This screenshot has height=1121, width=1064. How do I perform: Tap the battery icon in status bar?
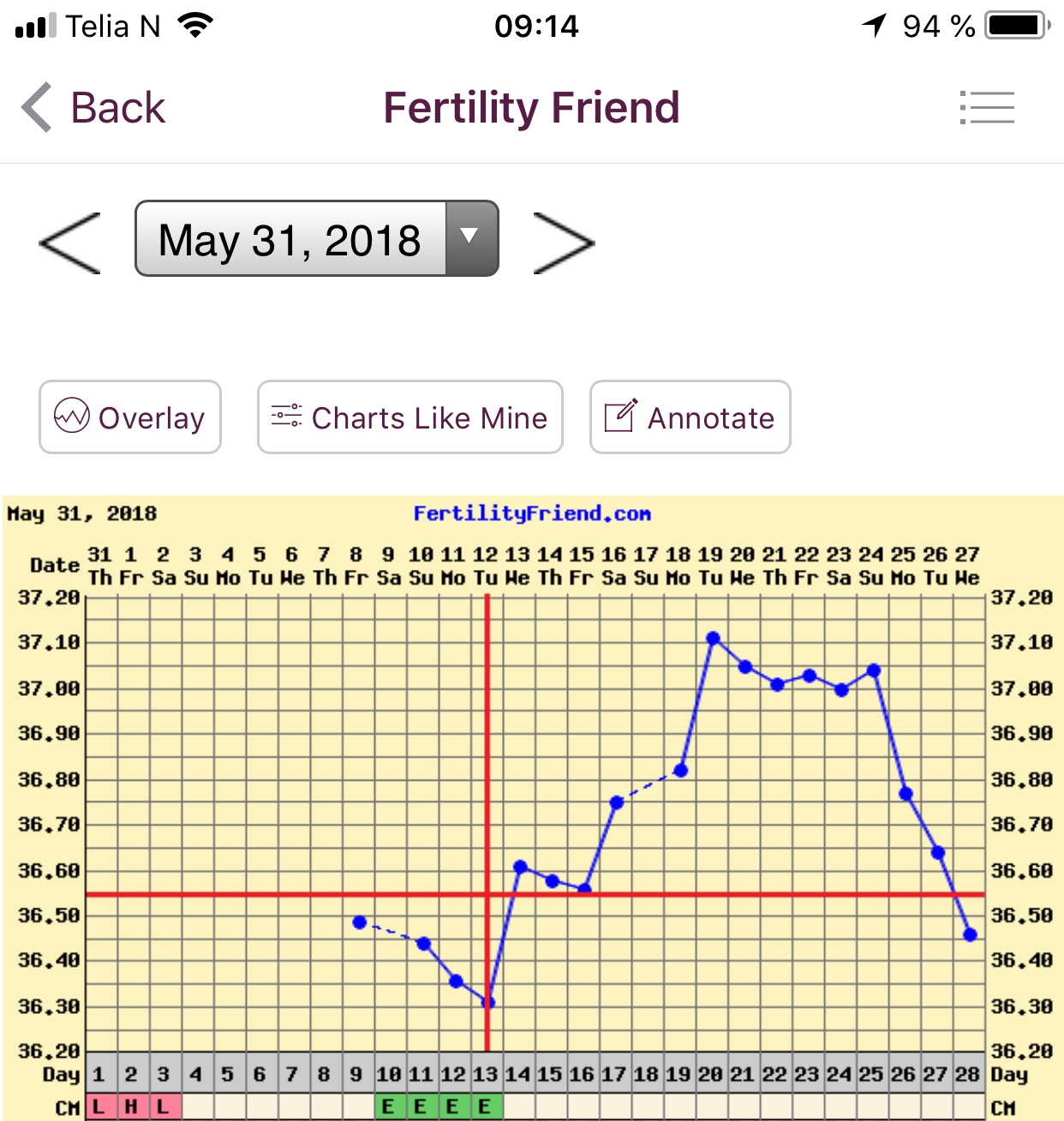tap(1016, 26)
